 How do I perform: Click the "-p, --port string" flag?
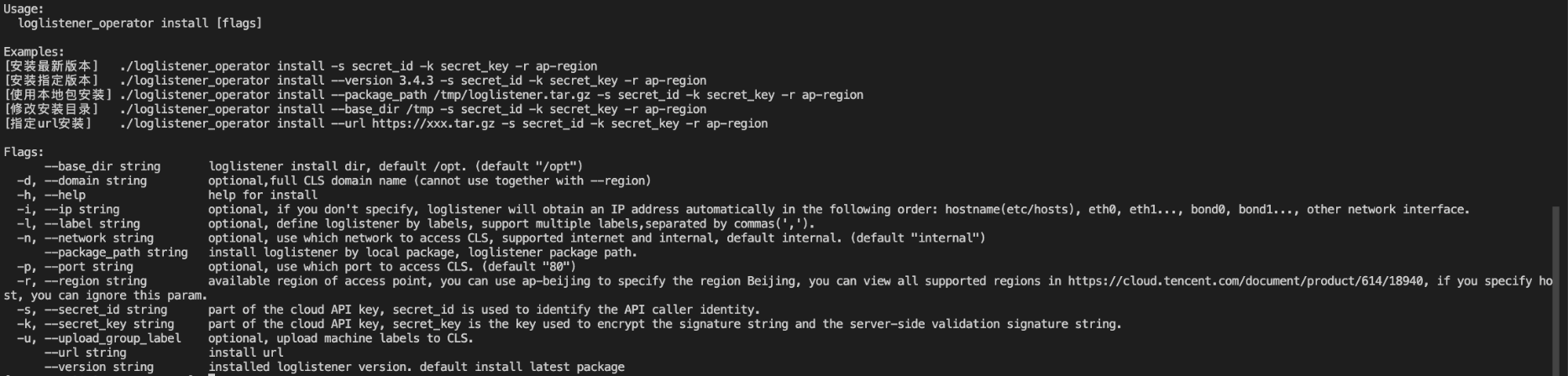pos(75,267)
